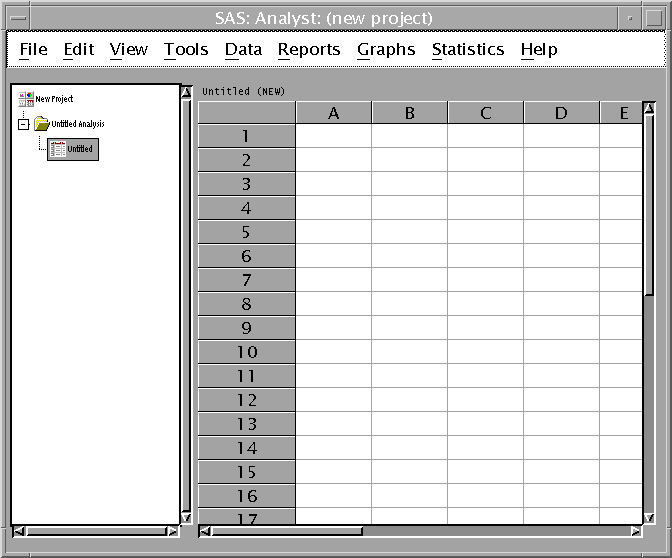Select column A header
Viewport: 672px width, 558px height.
click(334, 113)
